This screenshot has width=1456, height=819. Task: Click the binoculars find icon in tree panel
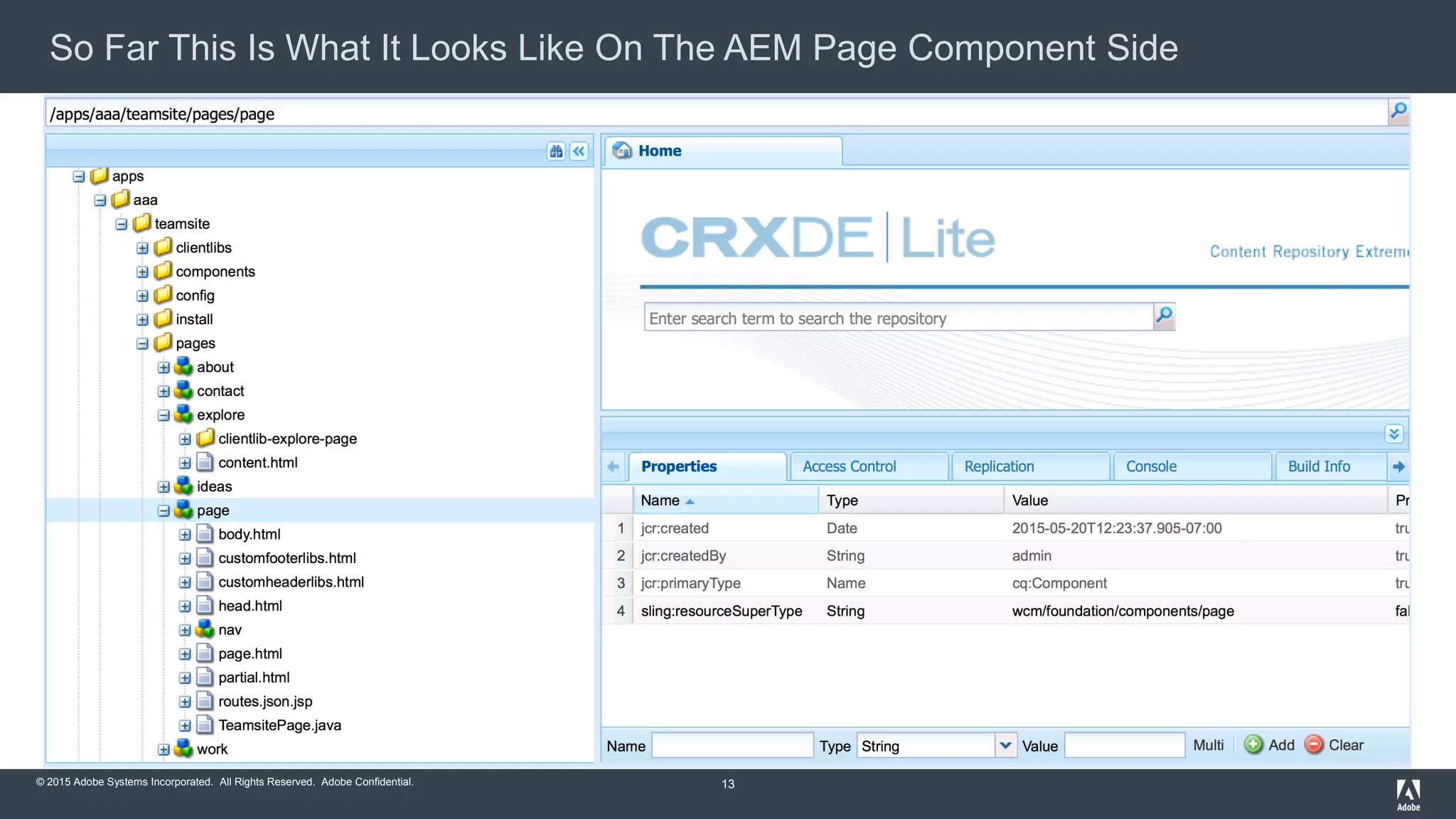[x=556, y=151]
